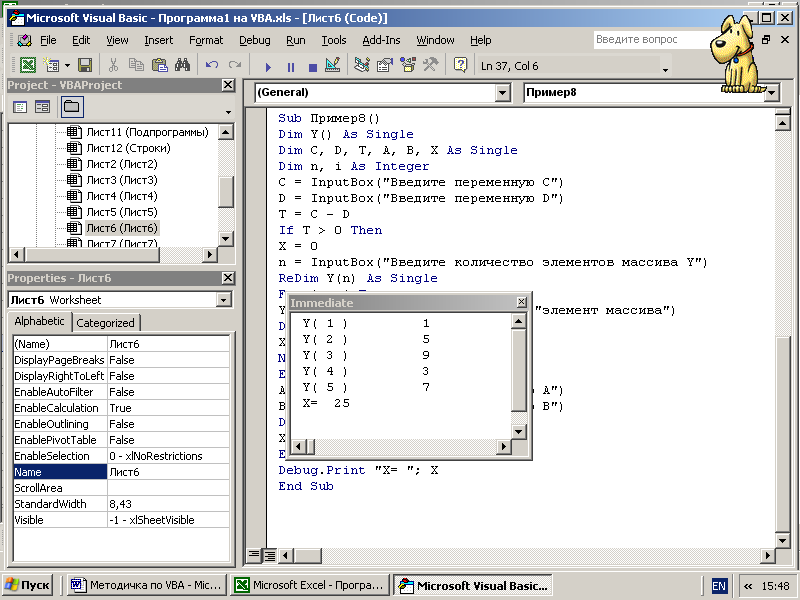Viewport: 800px width, 600px height.
Task: Open the Пример8 procedure dropdown
Action: click(x=771, y=93)
